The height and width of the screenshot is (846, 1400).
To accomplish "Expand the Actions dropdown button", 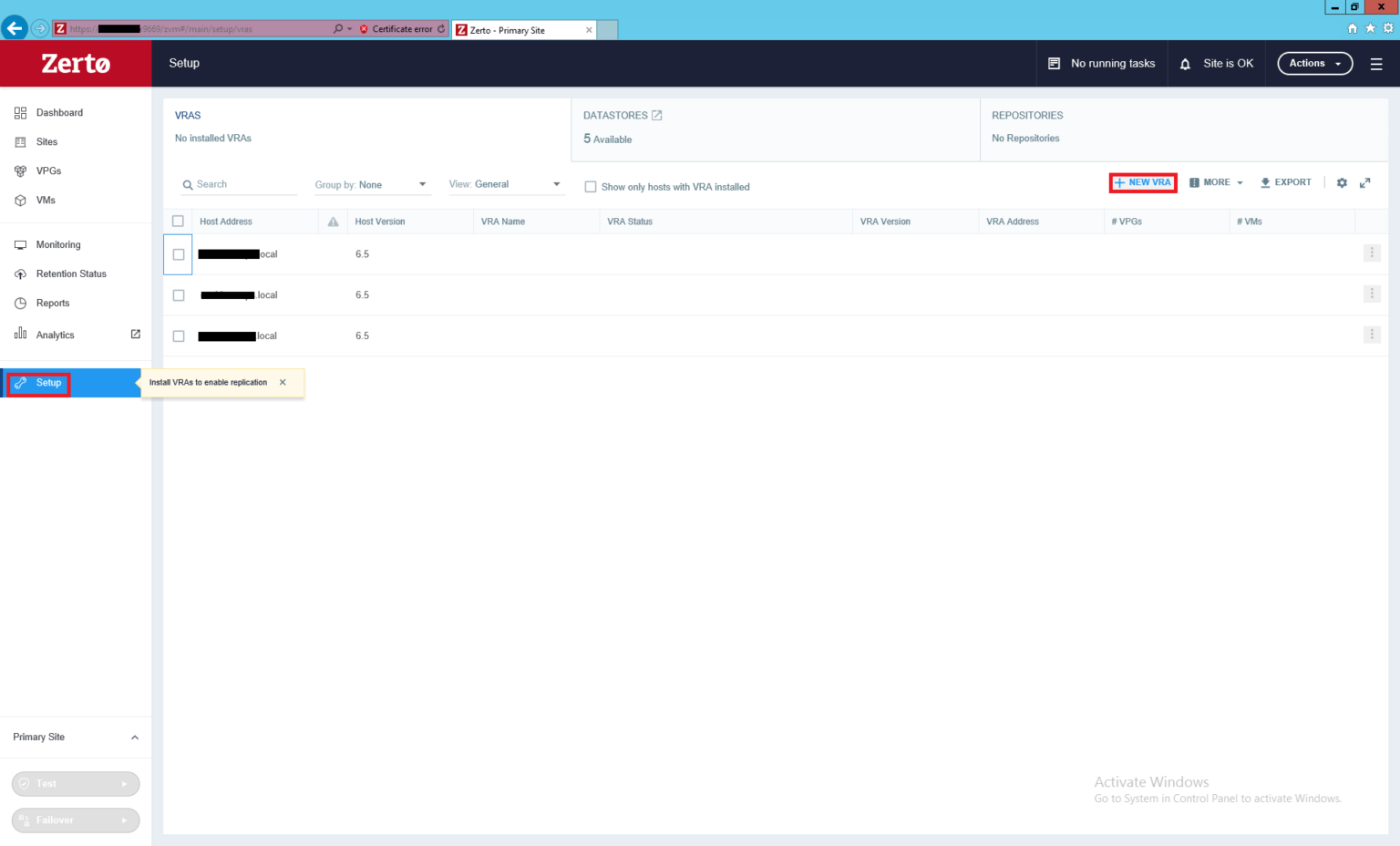I will coord(1314,64).
